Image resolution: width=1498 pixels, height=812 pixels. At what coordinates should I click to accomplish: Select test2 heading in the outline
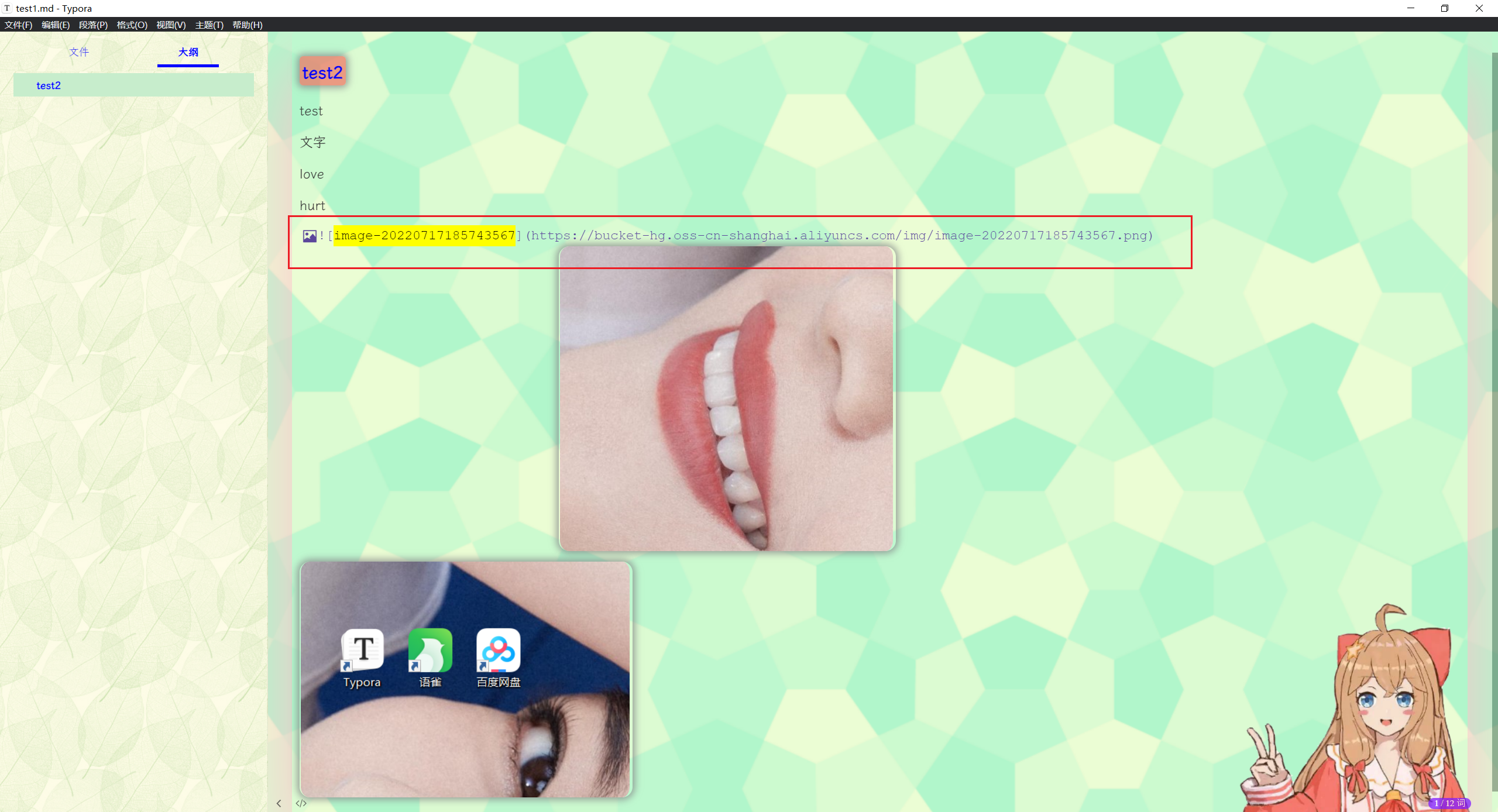coord(133,85)
